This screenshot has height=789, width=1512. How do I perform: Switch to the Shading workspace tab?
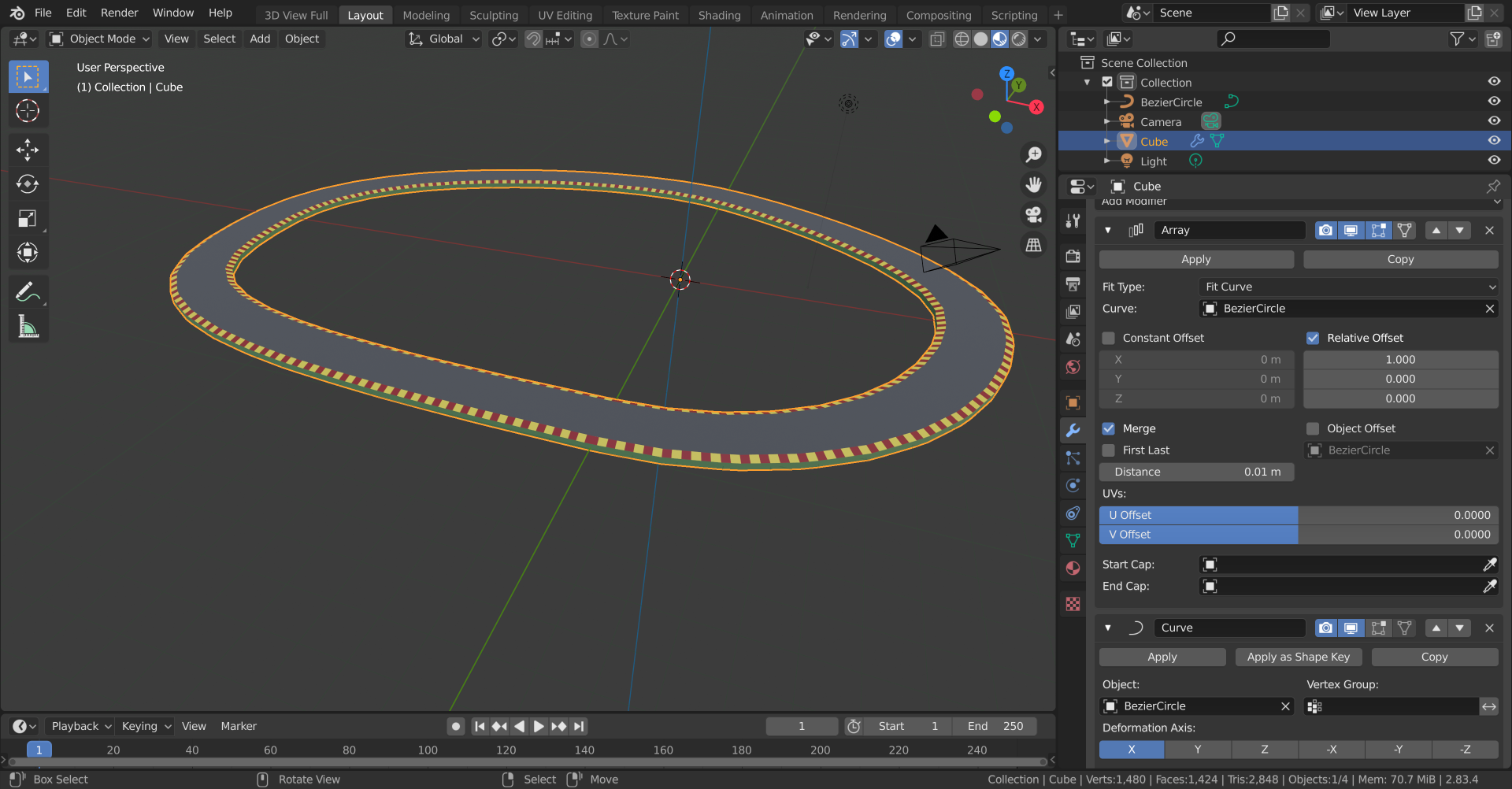click(x=719, y=15)
